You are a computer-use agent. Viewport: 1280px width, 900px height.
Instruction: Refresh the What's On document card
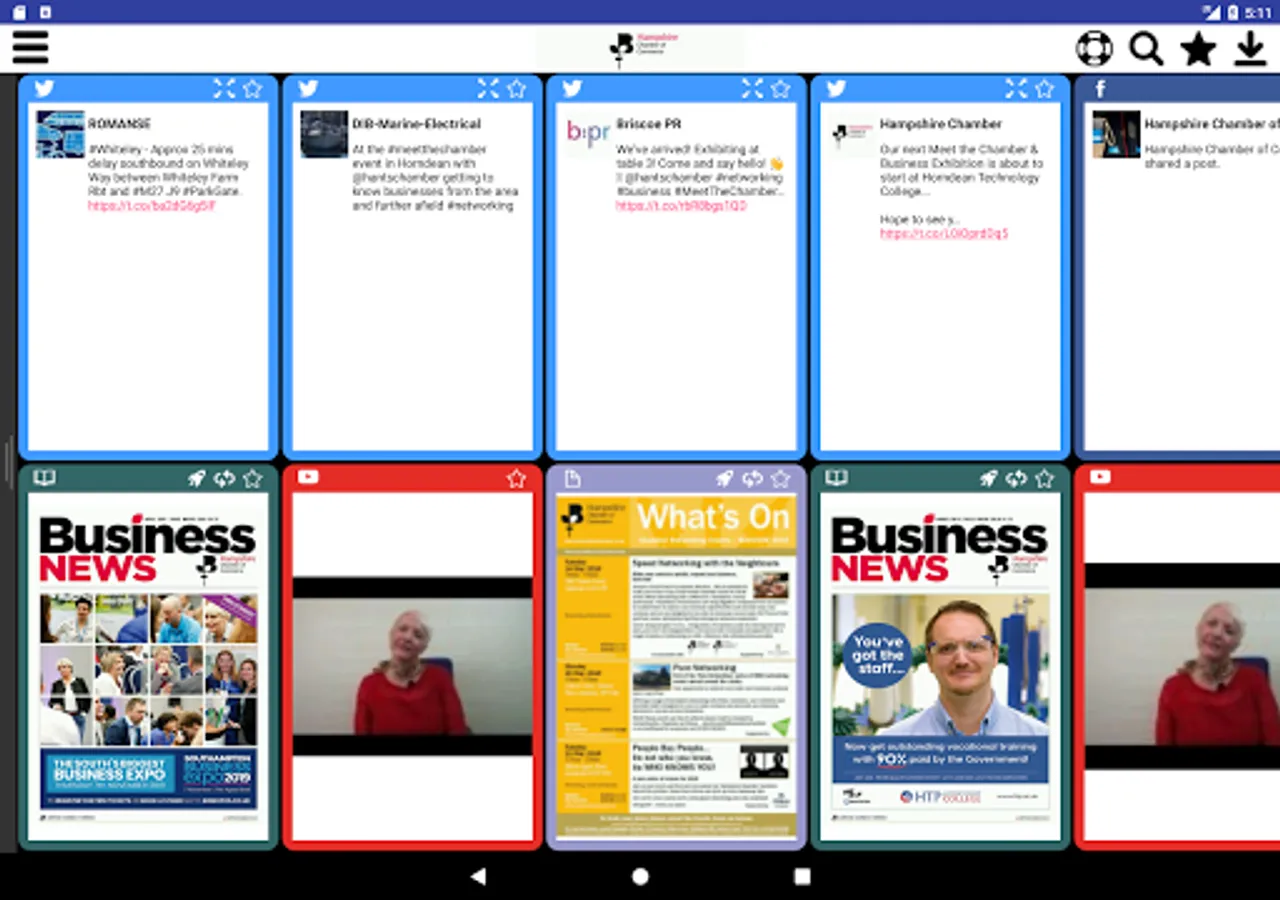coord(752,478)
